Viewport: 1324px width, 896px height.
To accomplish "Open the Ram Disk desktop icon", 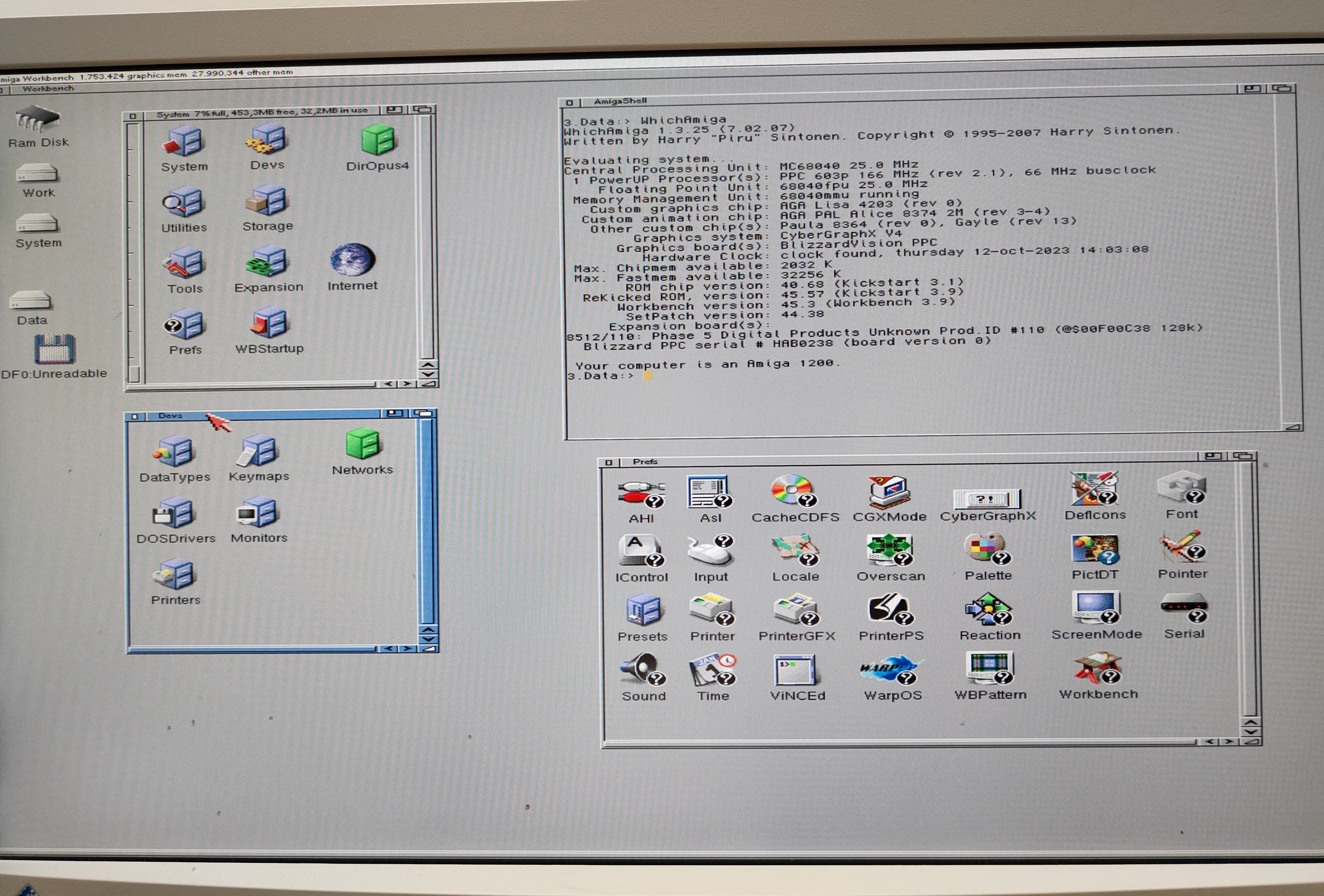I will 38,119.
